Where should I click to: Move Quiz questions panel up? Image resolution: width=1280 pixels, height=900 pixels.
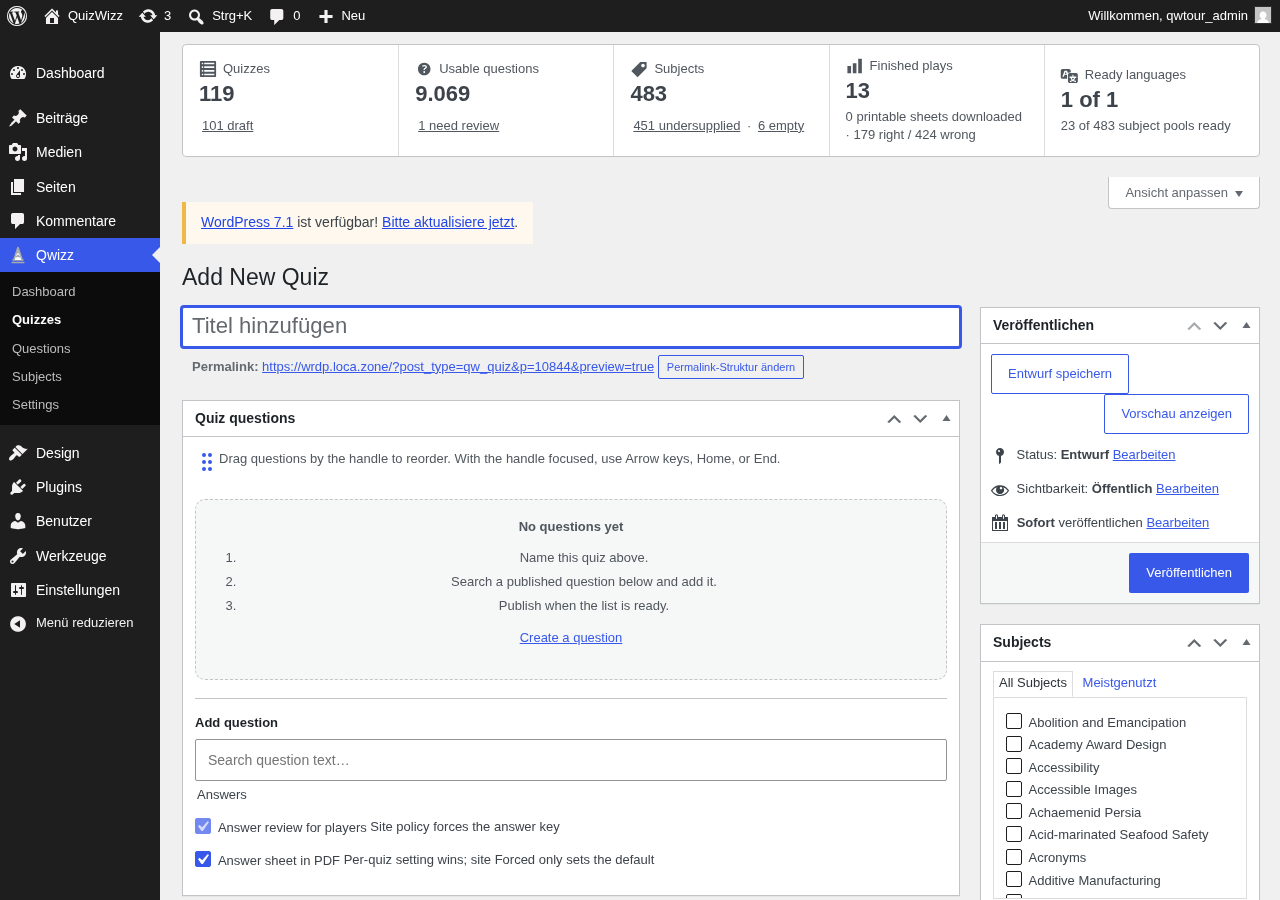point(894,419)
